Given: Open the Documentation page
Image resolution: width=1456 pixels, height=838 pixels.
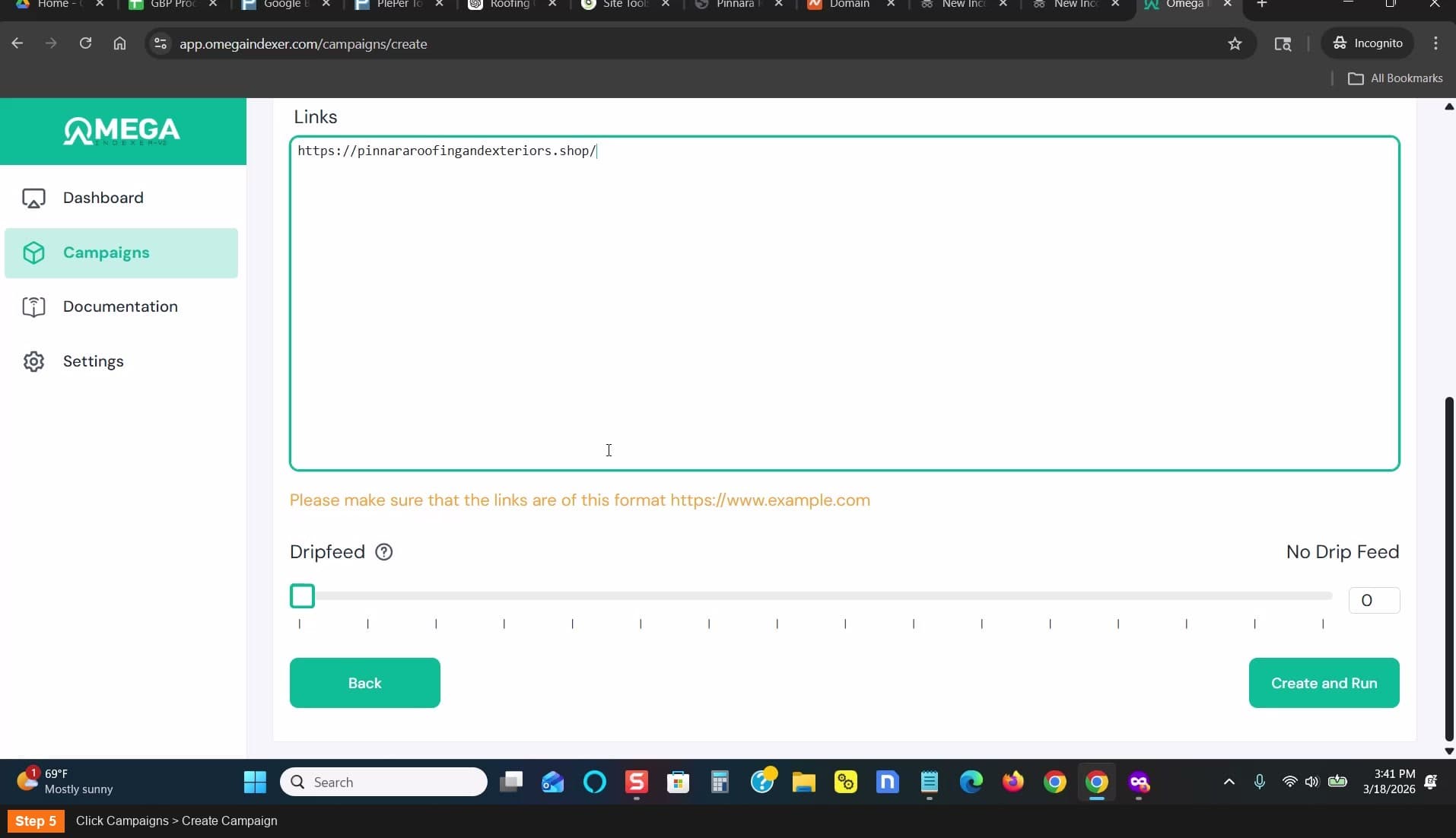Looking at the screenshot, I should (x=121, y=306).
